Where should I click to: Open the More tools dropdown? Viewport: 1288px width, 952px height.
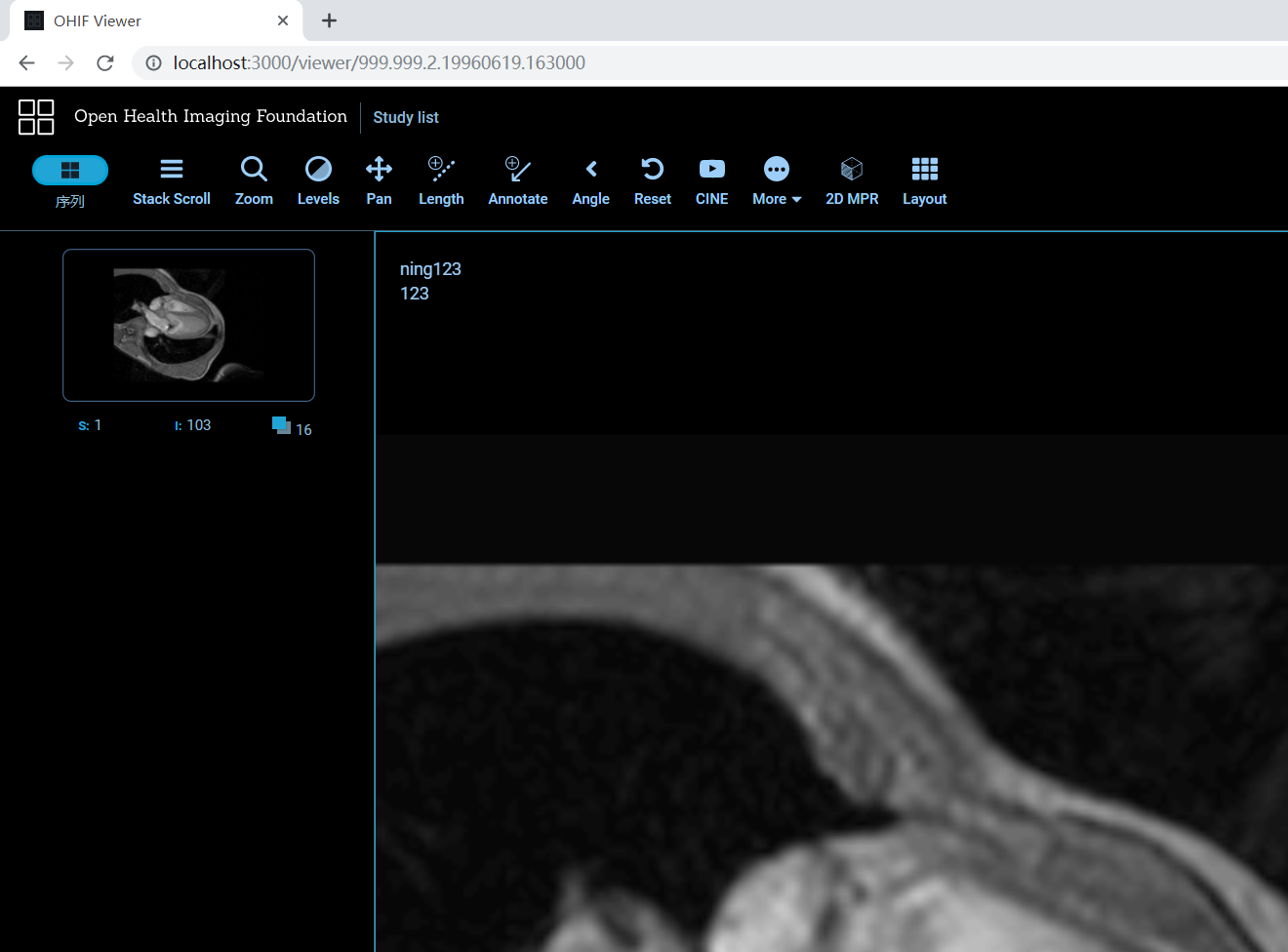click(x=776, y=180)
